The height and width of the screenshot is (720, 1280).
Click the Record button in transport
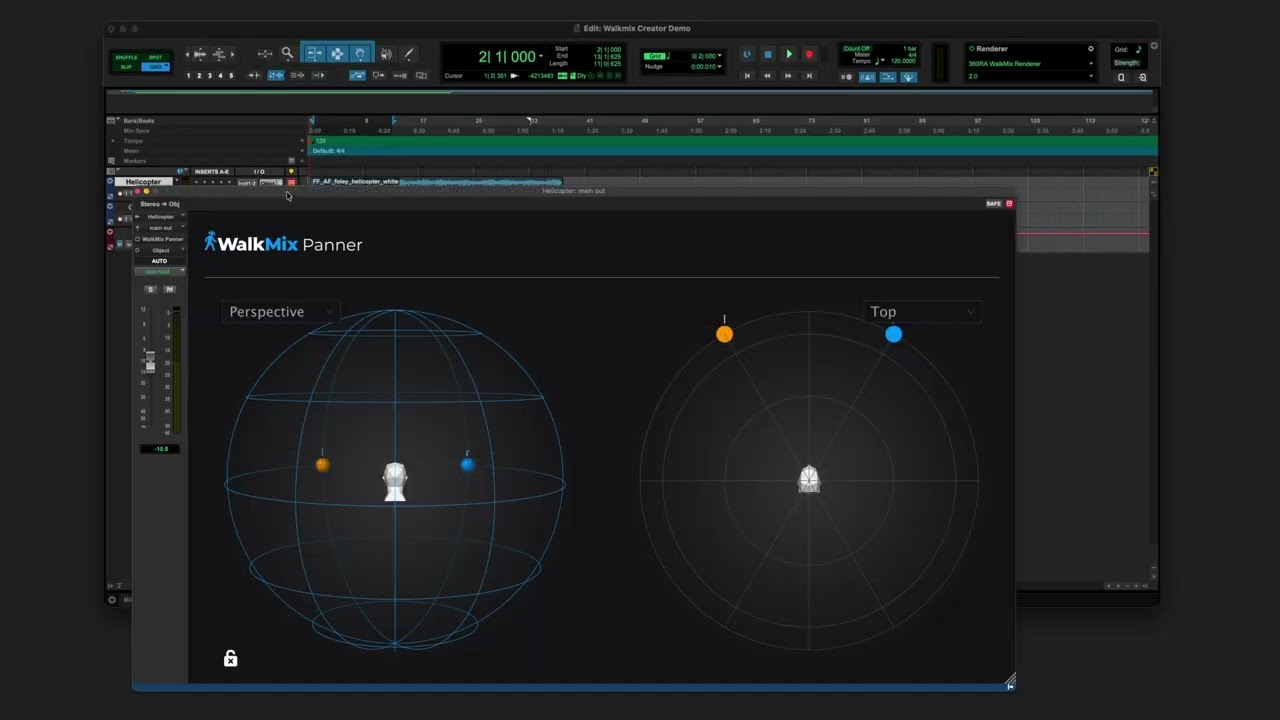809,54
